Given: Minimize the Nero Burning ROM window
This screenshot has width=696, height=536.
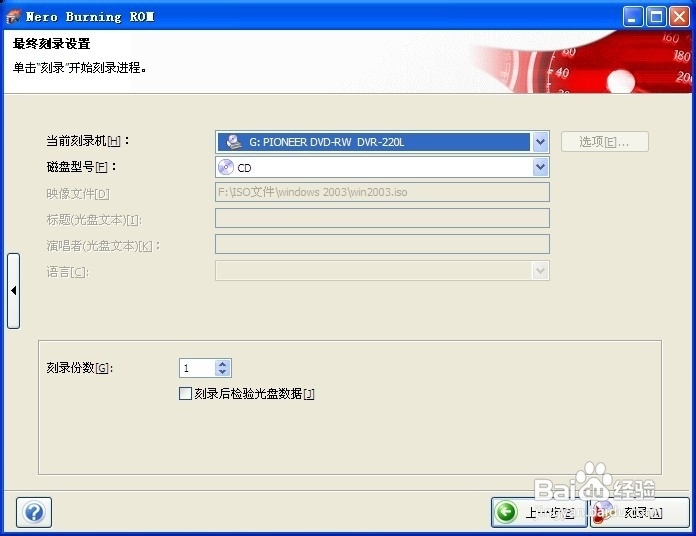Looking at the screenshot, I should [633, 17].
